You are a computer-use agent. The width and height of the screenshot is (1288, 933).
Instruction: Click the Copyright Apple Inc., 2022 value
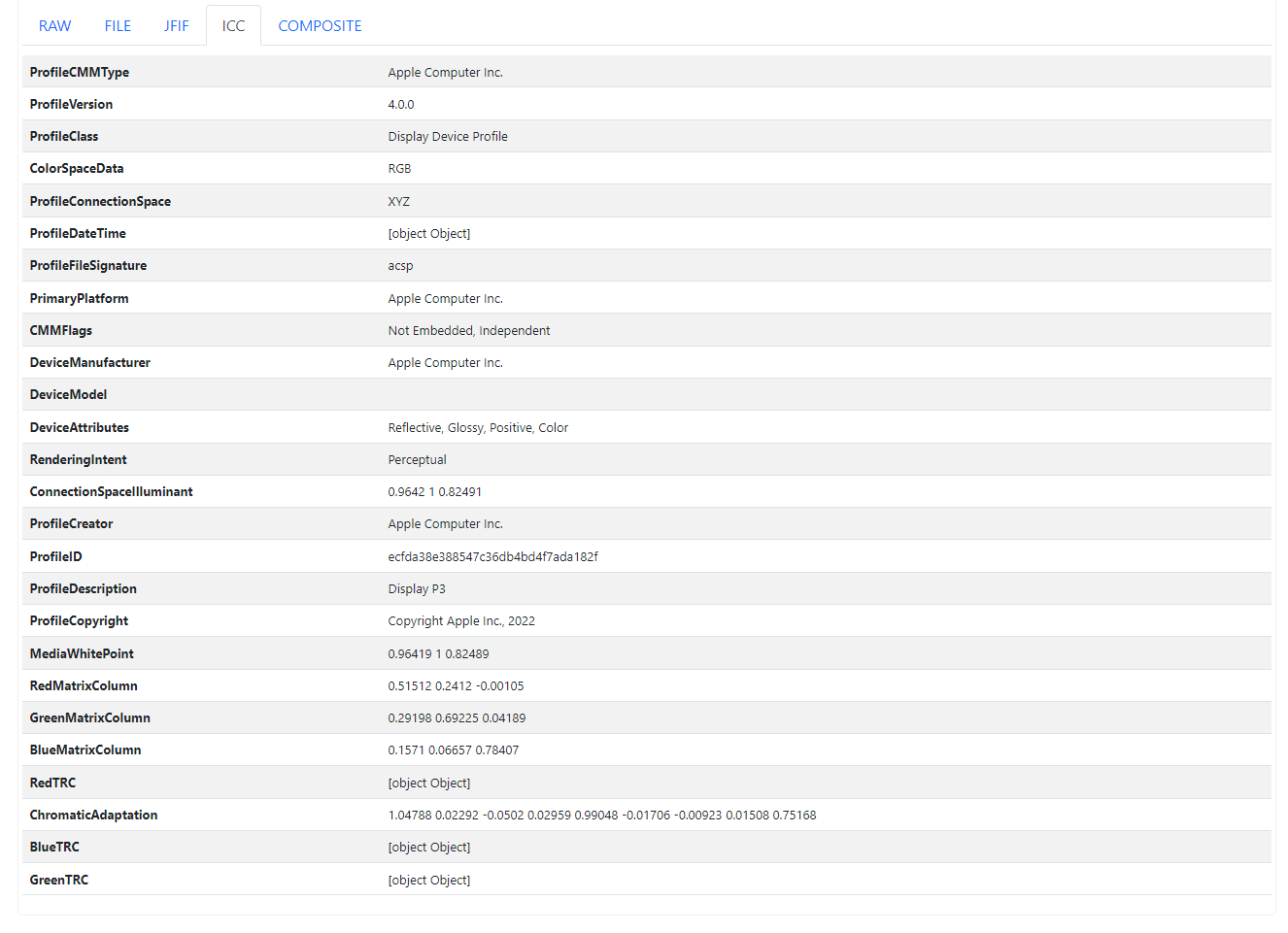[x=461, y=621]
